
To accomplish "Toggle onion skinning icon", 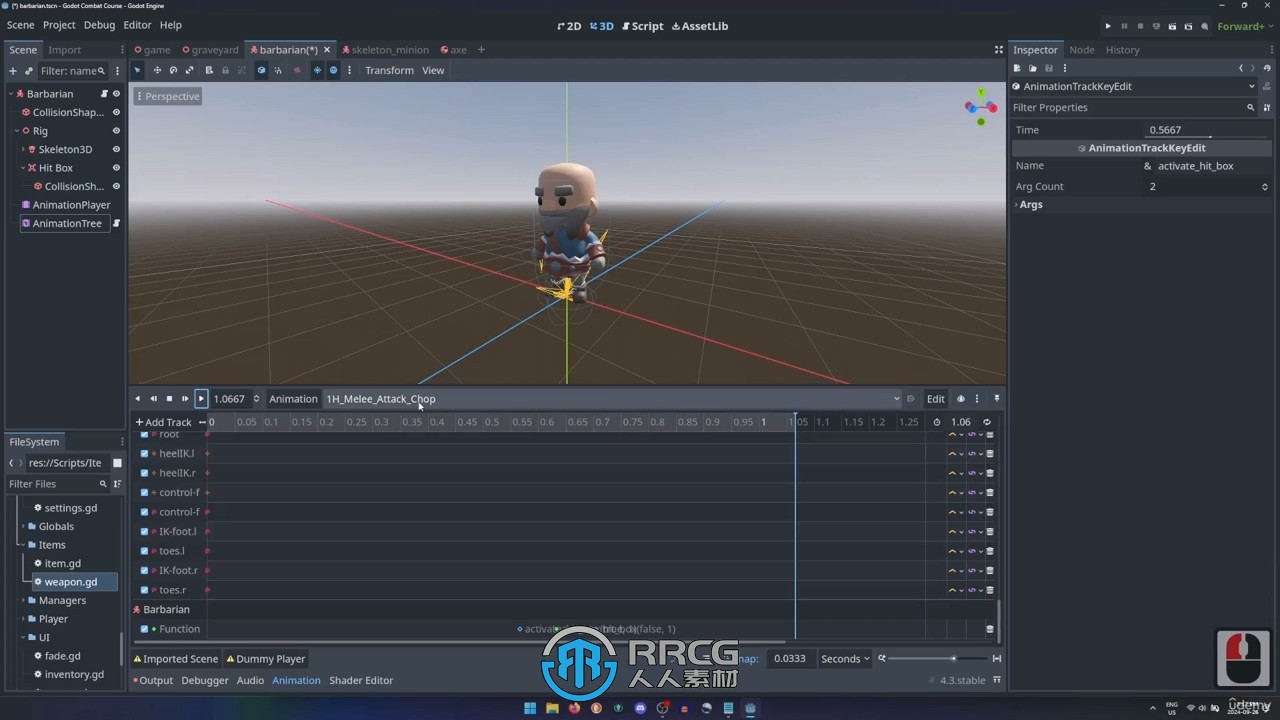I will 961,399.
